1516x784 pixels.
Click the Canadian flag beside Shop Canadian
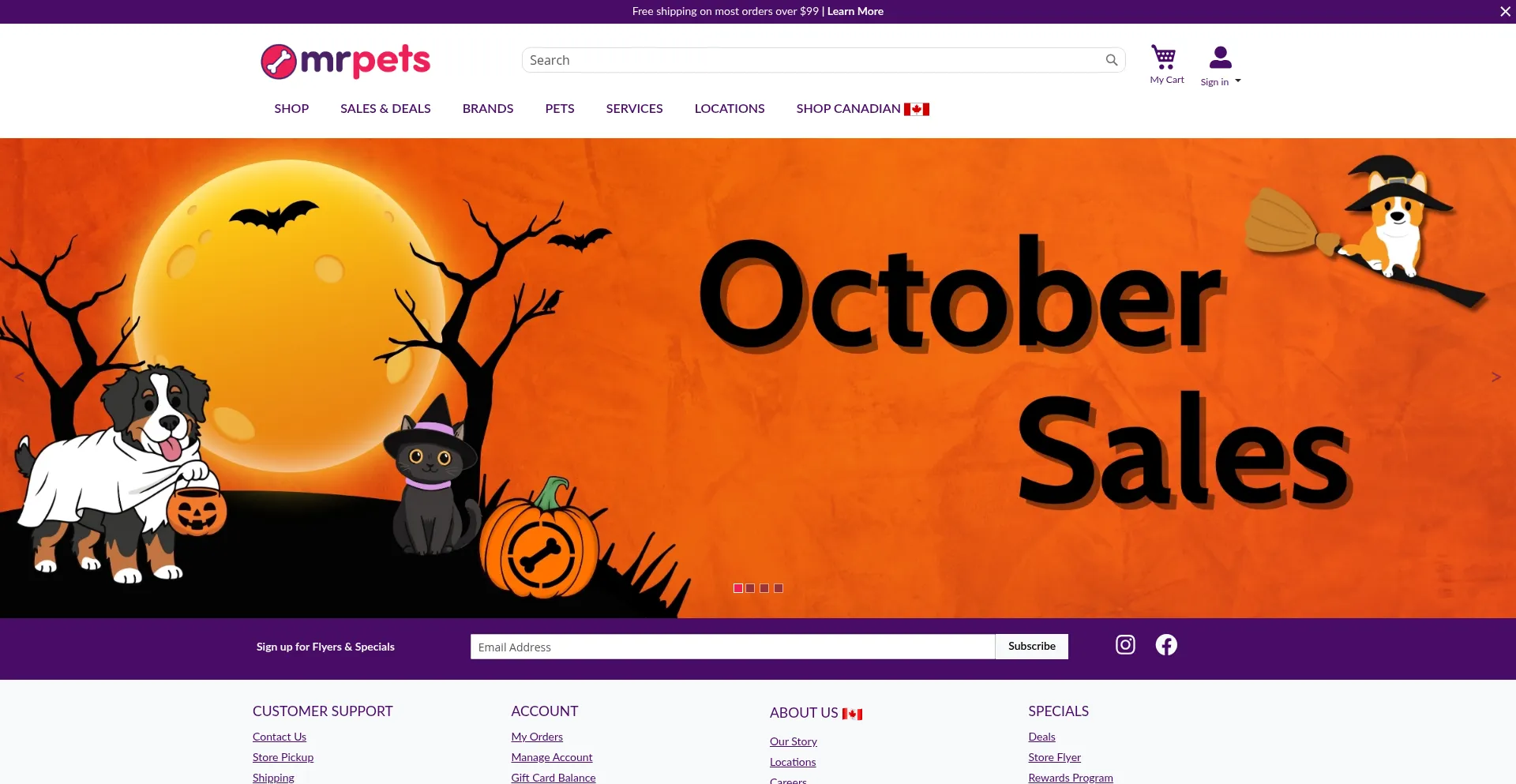point(917,109)
